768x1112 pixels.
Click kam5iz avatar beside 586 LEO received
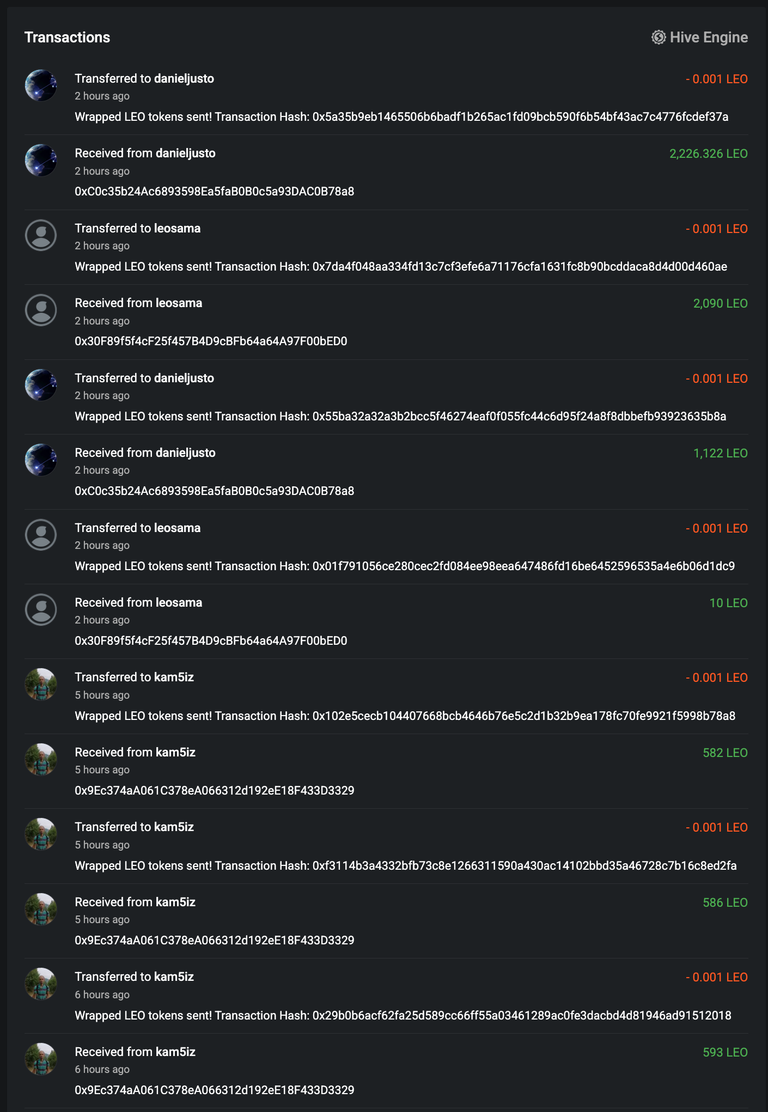41,909
